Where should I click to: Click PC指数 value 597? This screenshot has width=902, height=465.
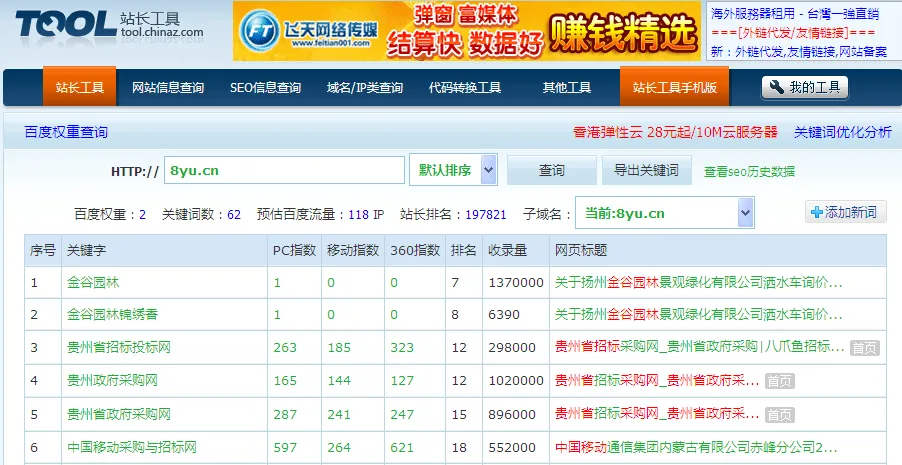(x=285, y=448)
